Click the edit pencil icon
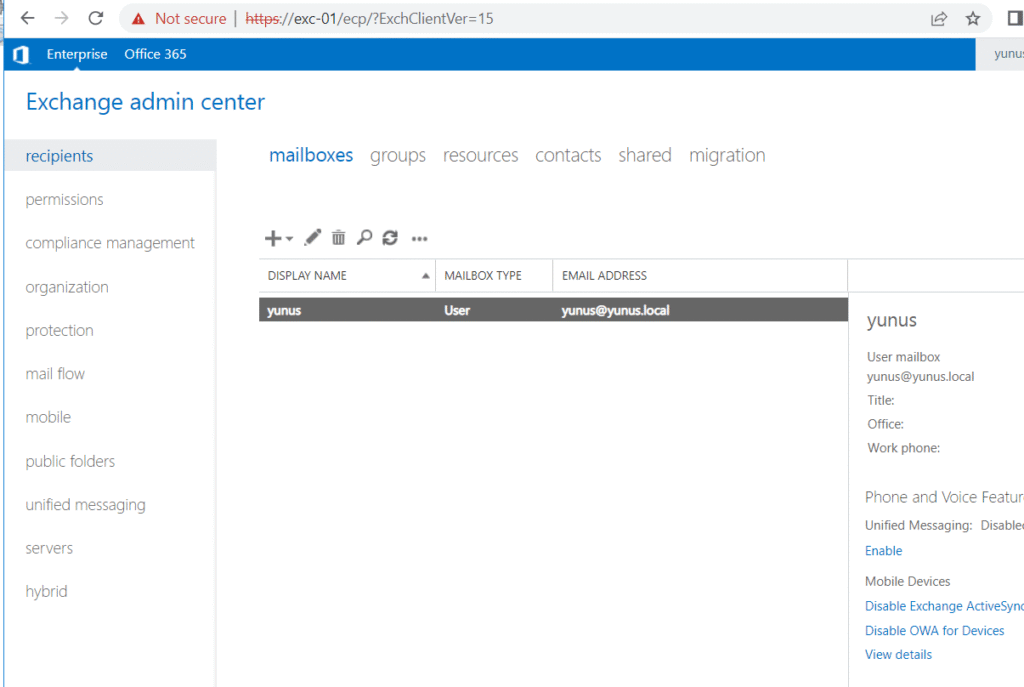Screen dimensions: 1024x687 (313, 238)
